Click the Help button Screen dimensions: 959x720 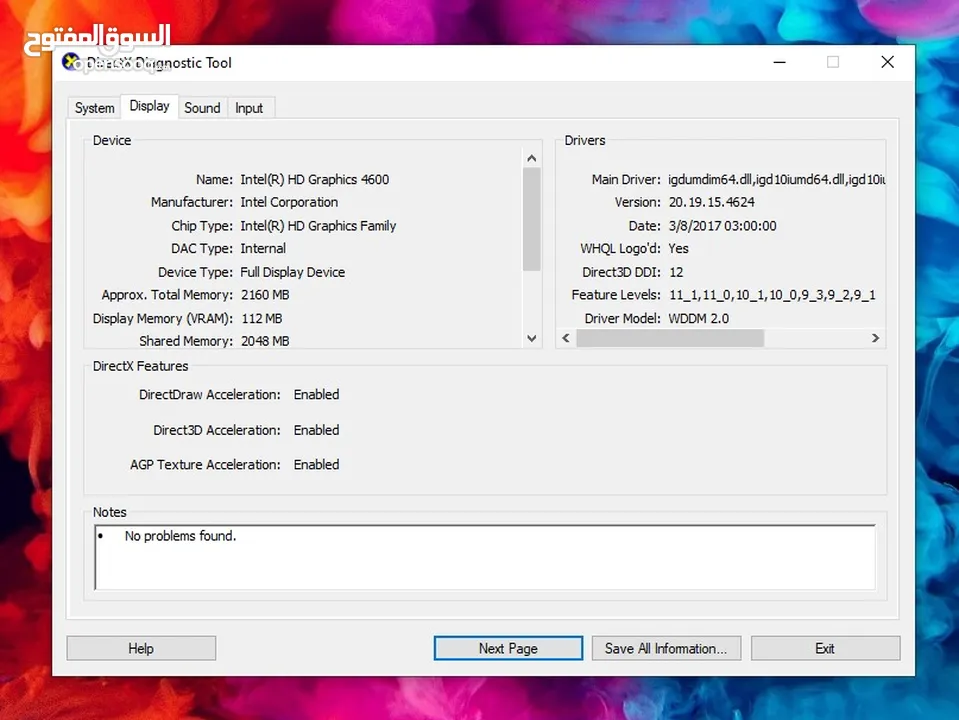[141, 648]
